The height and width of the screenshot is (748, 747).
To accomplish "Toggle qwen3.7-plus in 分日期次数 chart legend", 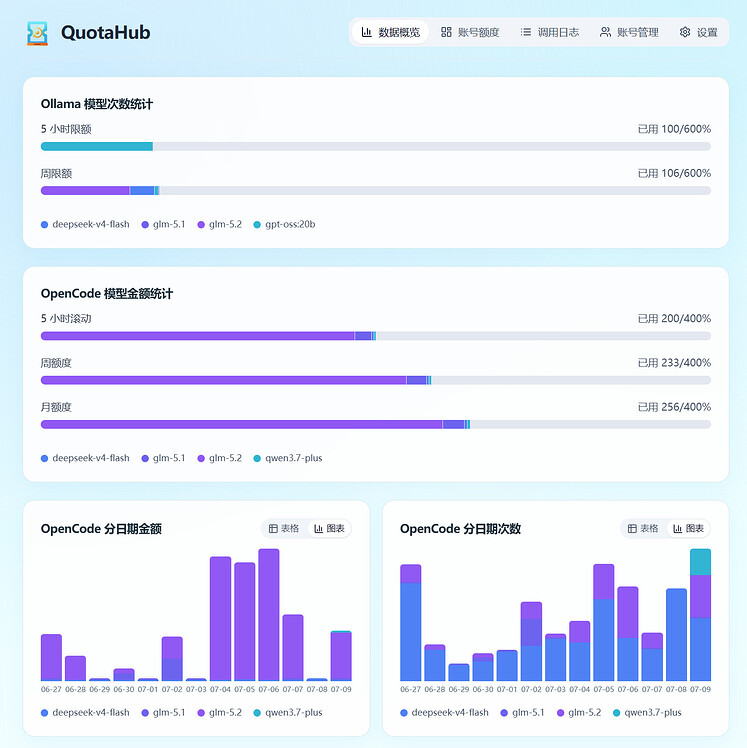I will click(x=647, y=713).
